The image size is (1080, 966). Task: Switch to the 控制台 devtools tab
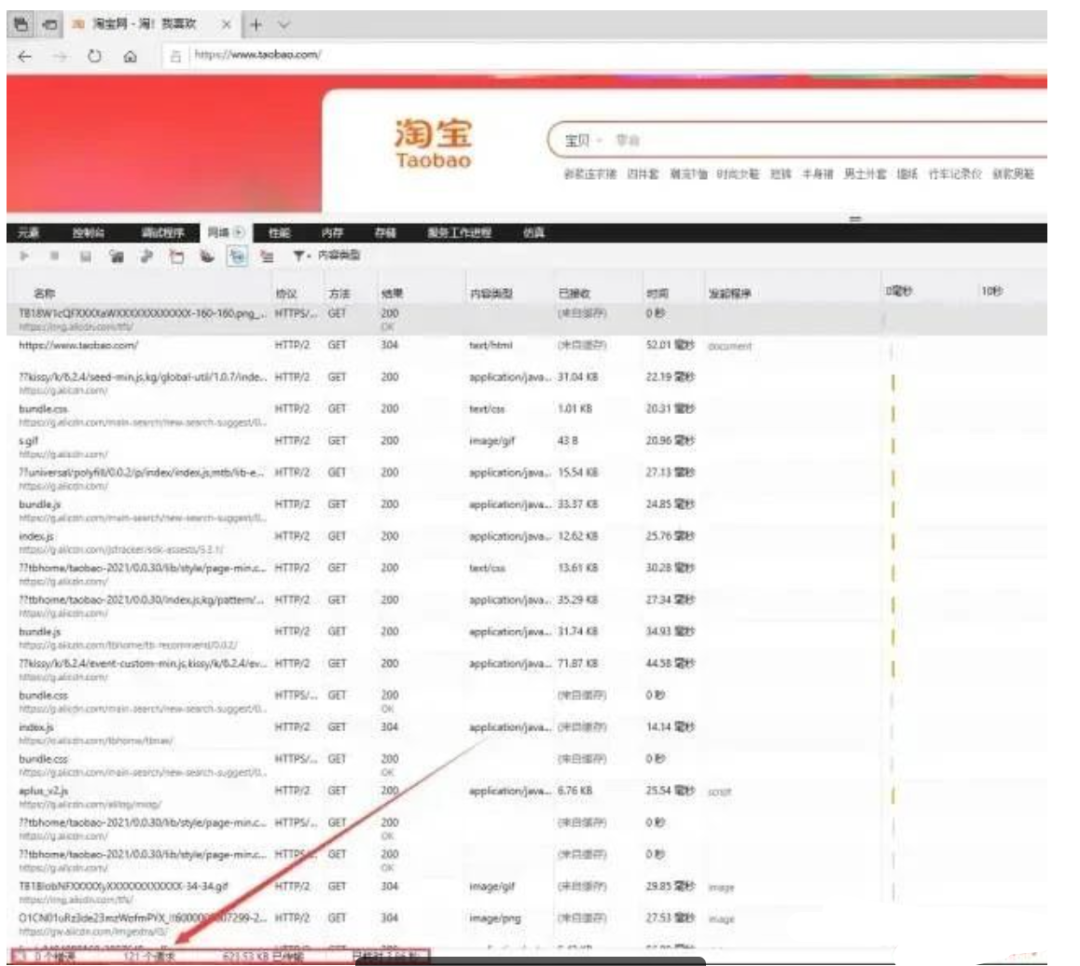tap(88, 233)
